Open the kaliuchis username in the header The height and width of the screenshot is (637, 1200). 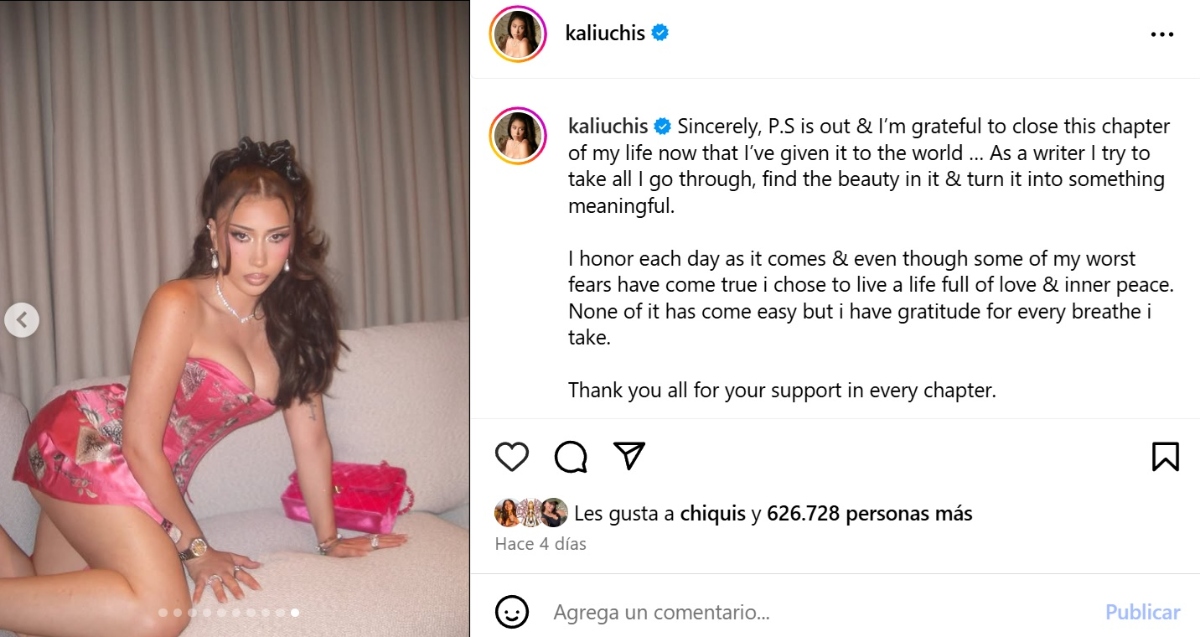tap(606, 33)
